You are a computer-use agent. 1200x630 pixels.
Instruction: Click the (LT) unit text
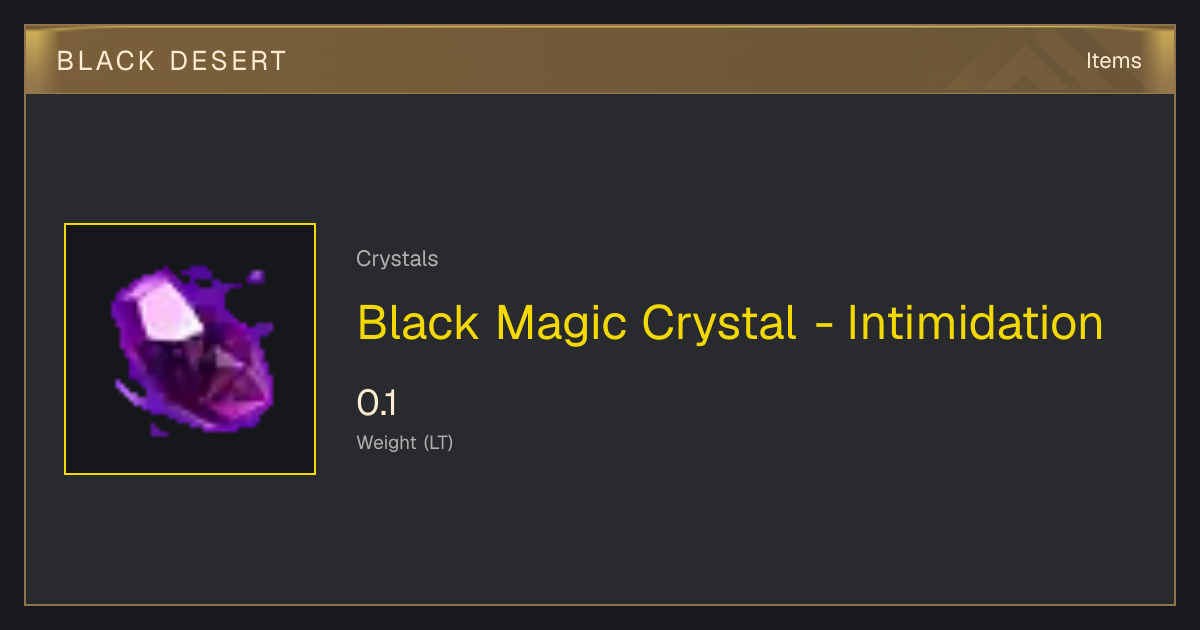tap(438, 443)
